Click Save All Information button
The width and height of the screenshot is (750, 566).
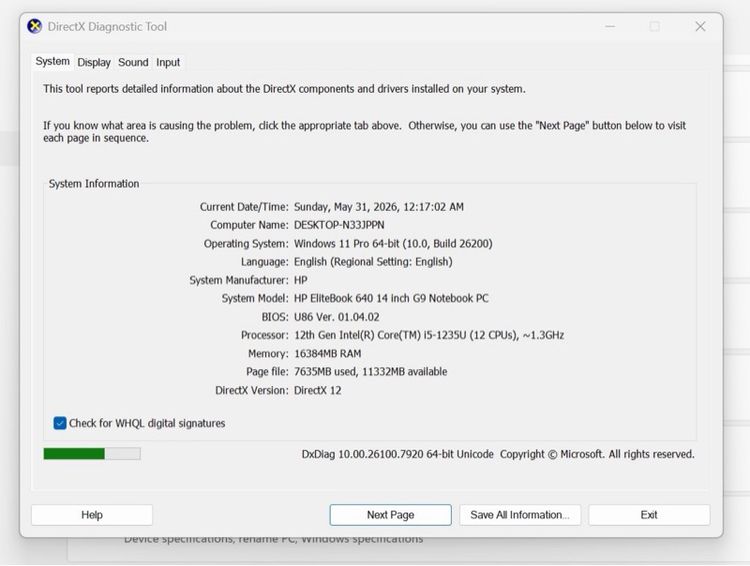pyautogui.click(x=520, y=515)
